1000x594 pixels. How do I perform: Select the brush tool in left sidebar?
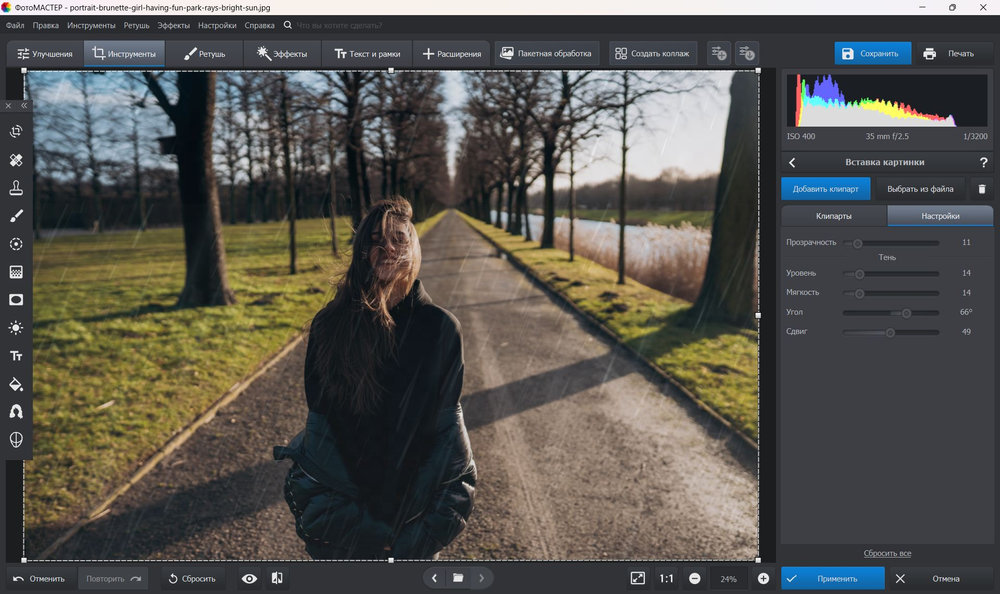coord(16,216)
